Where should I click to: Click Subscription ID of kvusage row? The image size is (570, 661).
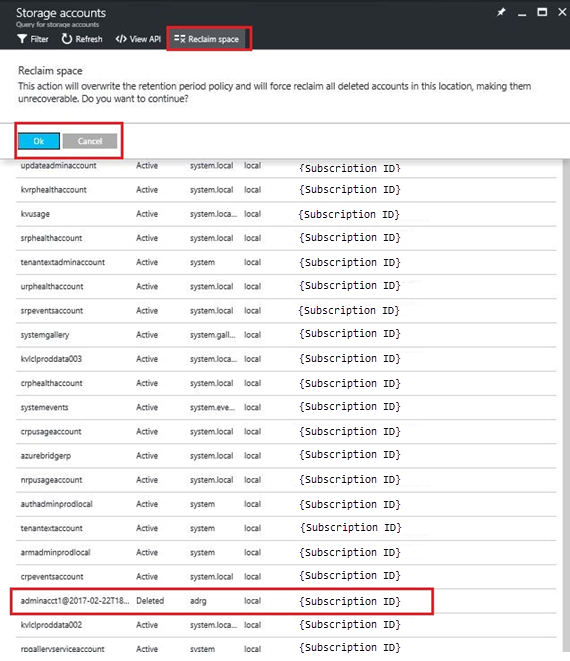(x=349, y=215)
